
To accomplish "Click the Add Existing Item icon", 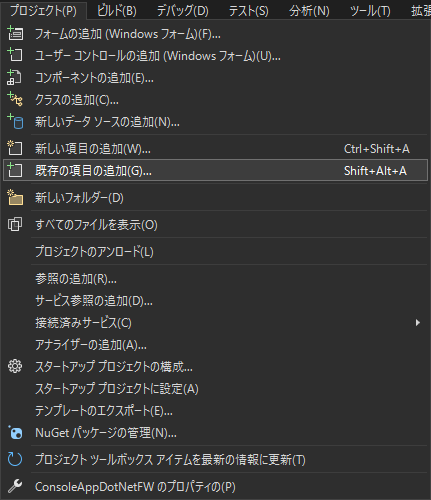I will pos(15,170).
